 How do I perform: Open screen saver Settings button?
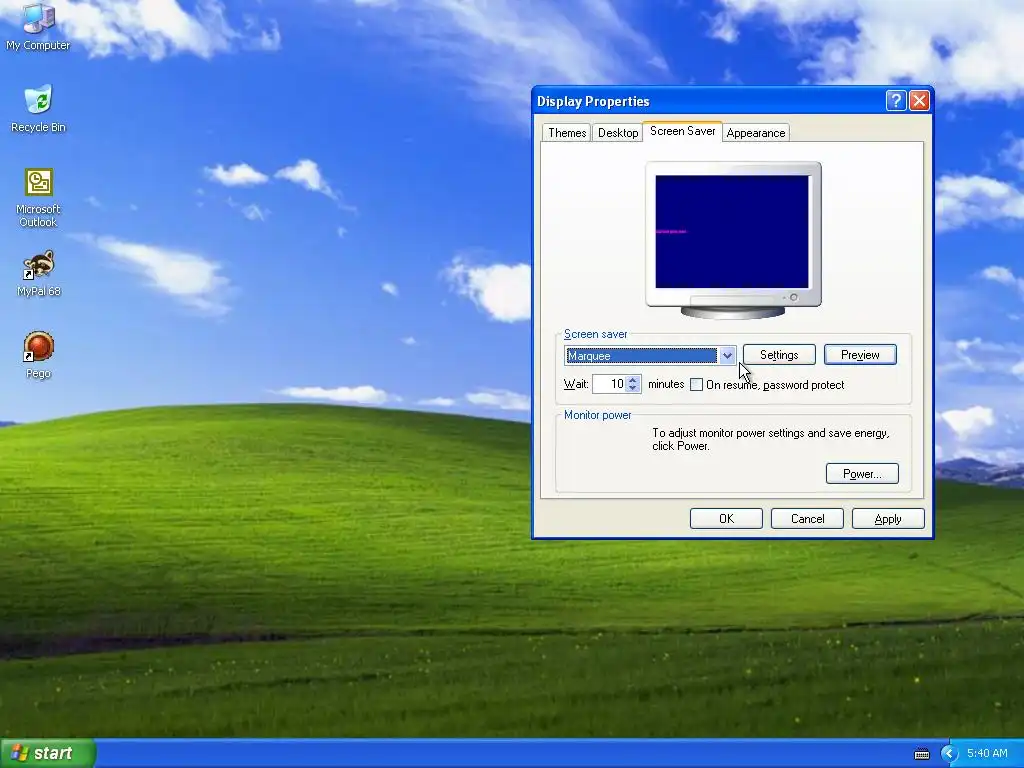click(x=779, y=355)
